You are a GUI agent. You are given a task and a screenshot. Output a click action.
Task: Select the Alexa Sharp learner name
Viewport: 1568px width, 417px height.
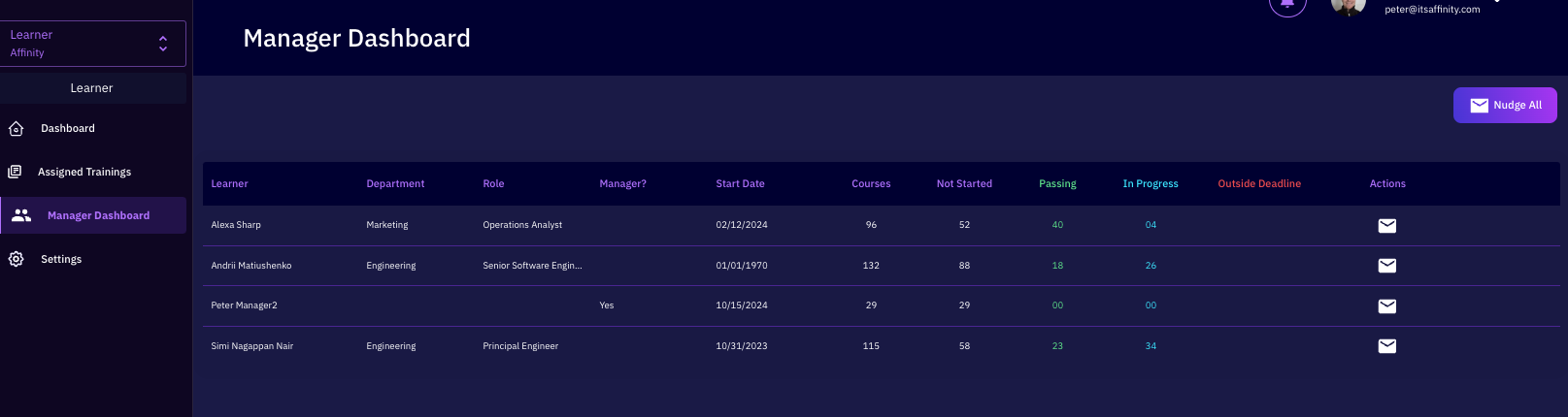236,225
